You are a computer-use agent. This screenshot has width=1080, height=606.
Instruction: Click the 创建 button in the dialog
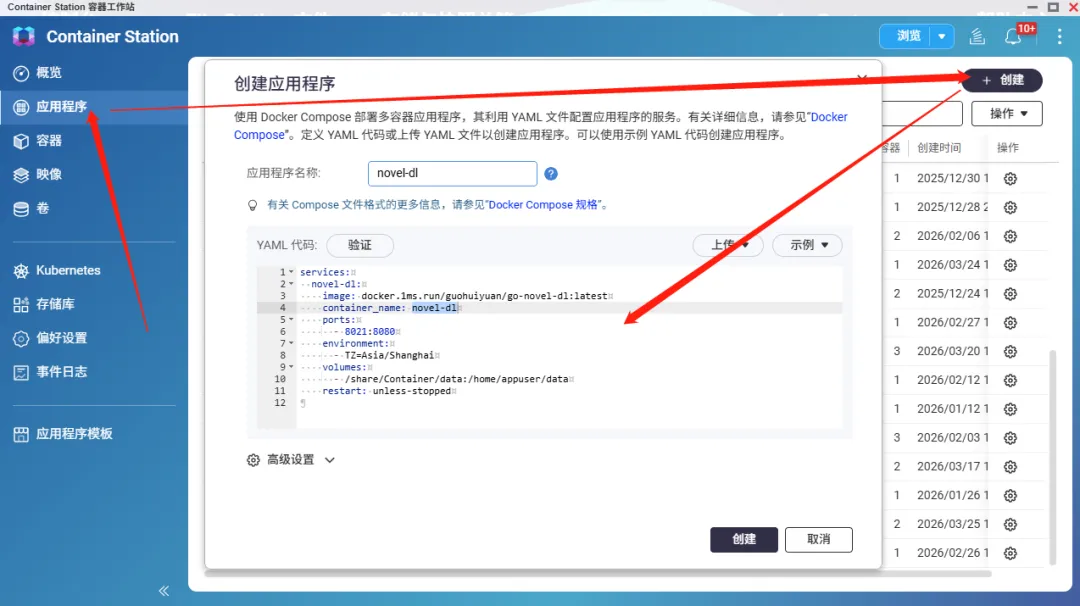[744, 539]
